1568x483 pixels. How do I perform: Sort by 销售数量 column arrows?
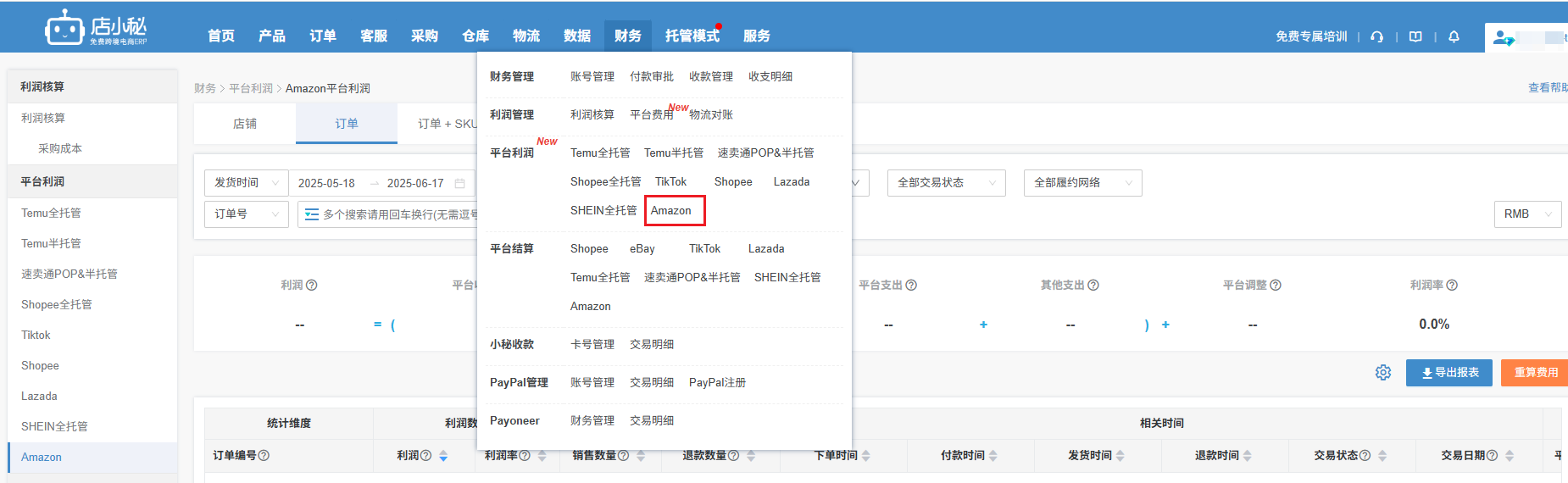641,456
